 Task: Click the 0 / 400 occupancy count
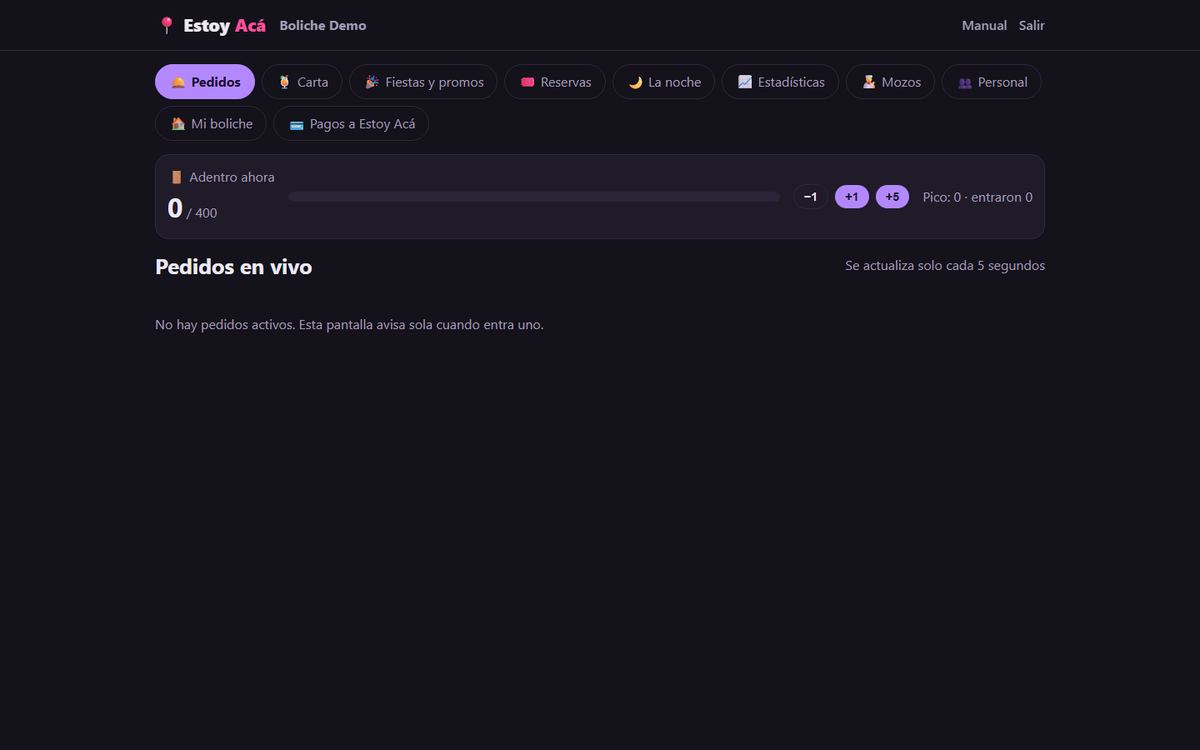[192, 209]
